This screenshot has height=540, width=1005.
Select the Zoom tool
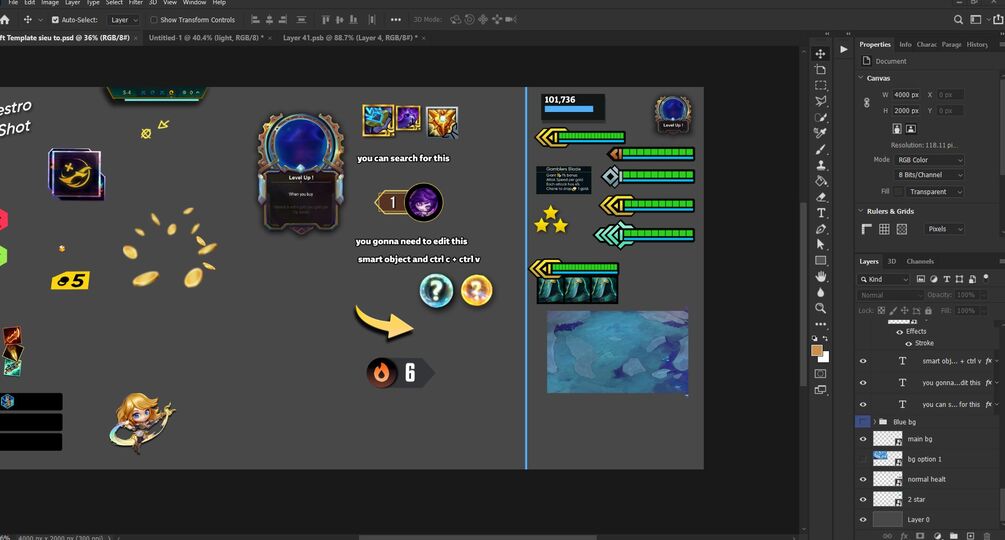coord(820,308)
